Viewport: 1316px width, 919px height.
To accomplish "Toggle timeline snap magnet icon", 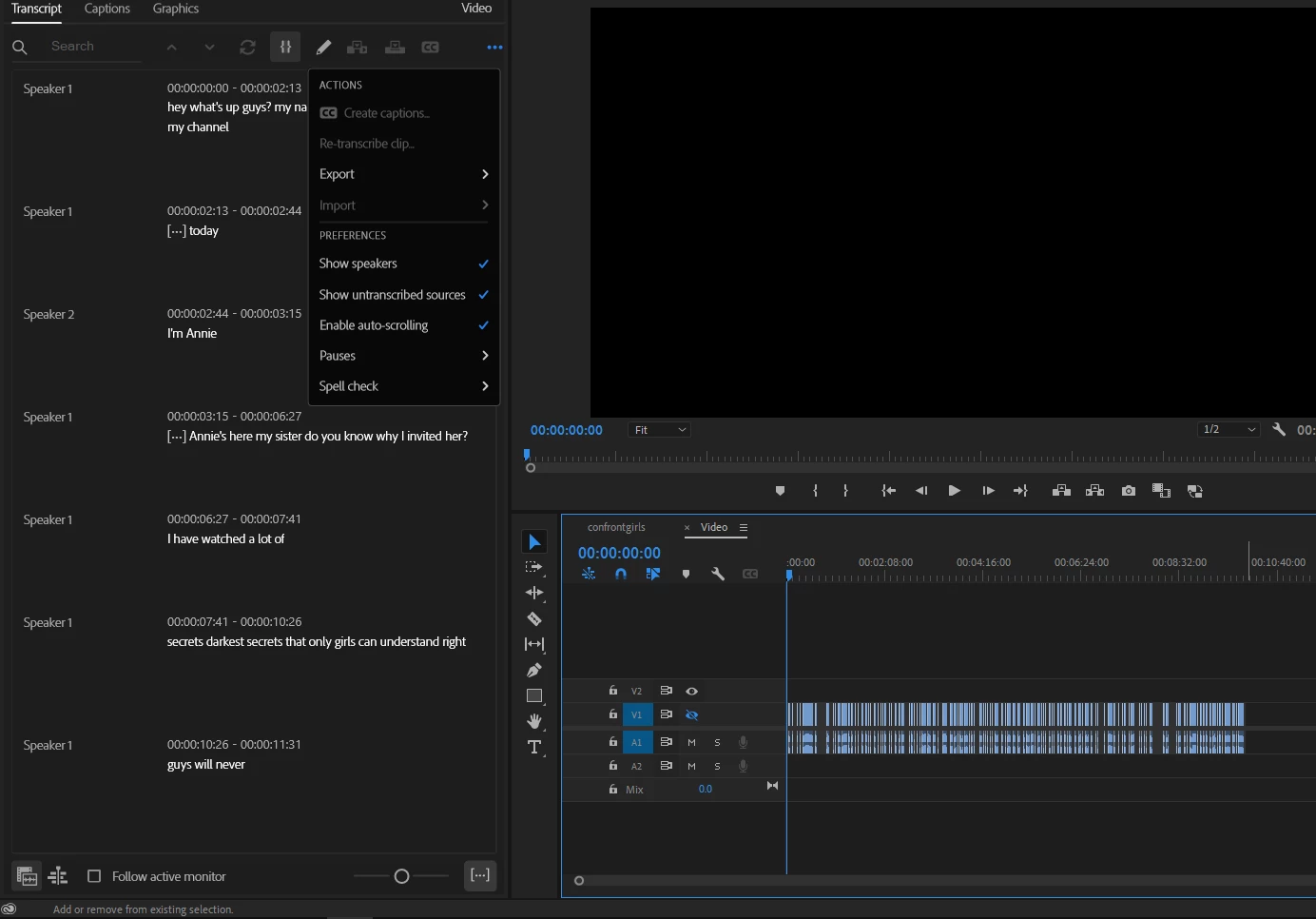I will coord(621,574).
